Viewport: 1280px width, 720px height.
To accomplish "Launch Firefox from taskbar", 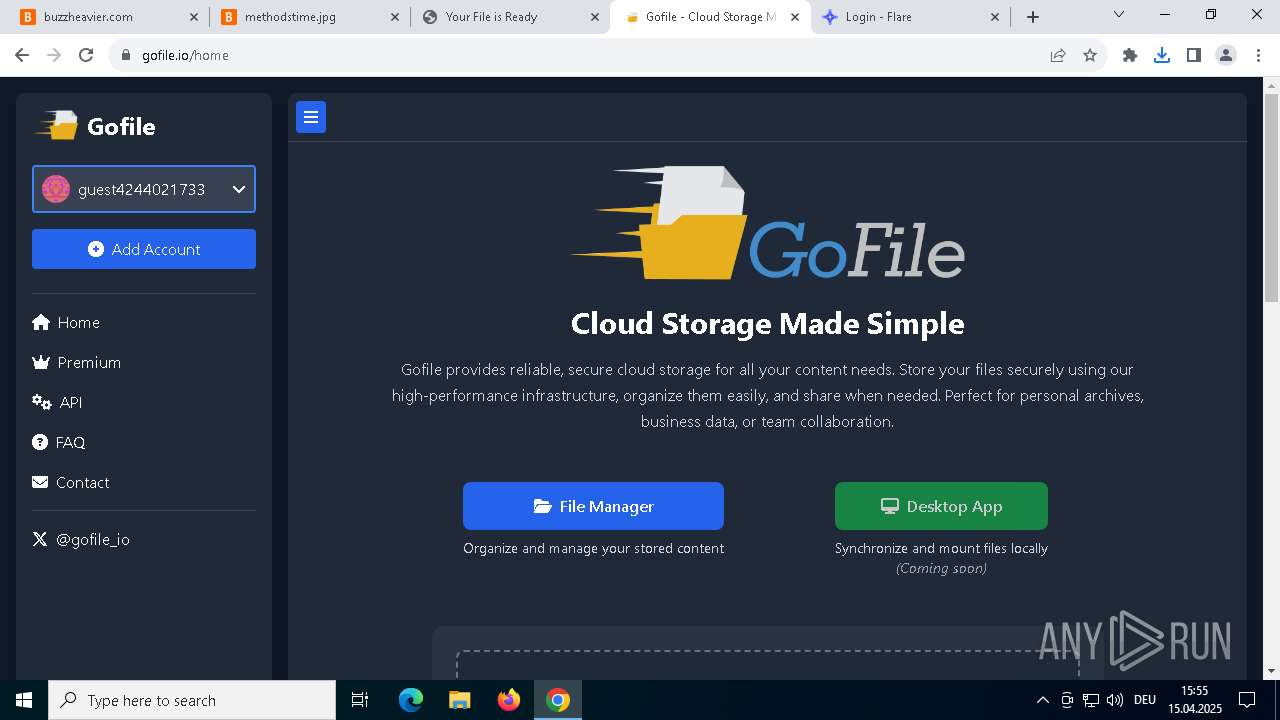I will click(x=509, y=700).
